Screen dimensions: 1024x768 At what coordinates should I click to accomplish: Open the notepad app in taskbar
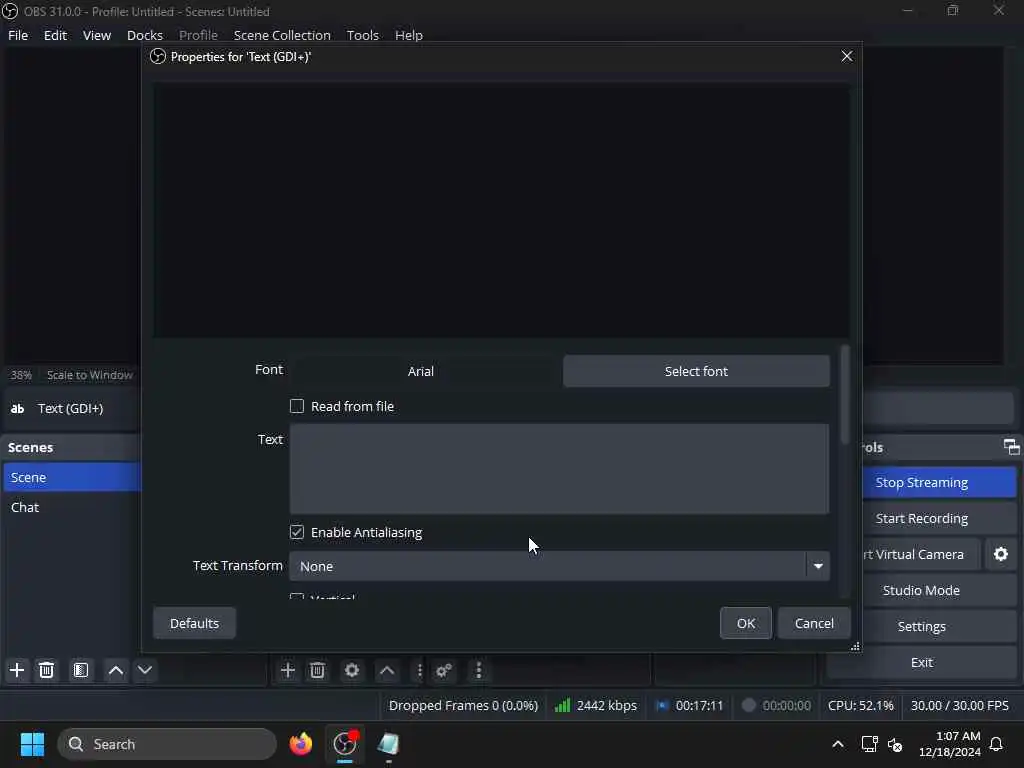388,744
